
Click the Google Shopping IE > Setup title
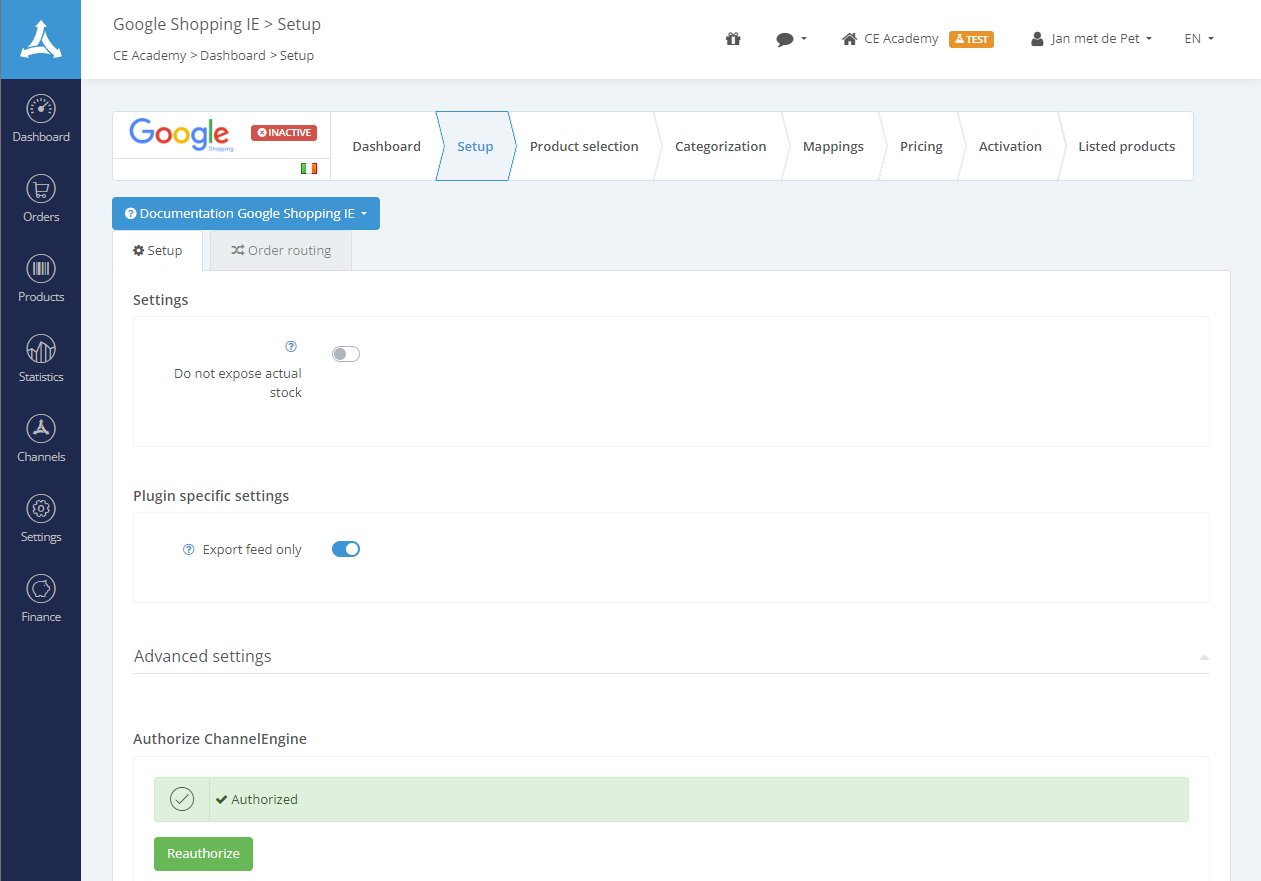click(x=217, y=24)
